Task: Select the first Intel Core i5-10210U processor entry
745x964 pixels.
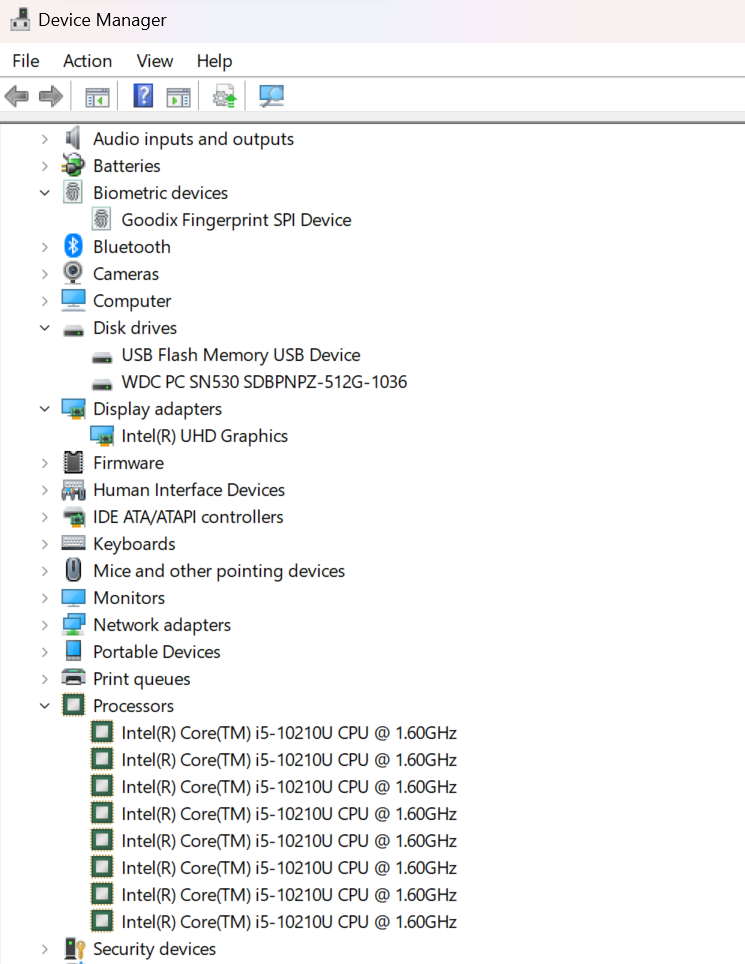Action: pyautogui.click(x=289, y=733)
